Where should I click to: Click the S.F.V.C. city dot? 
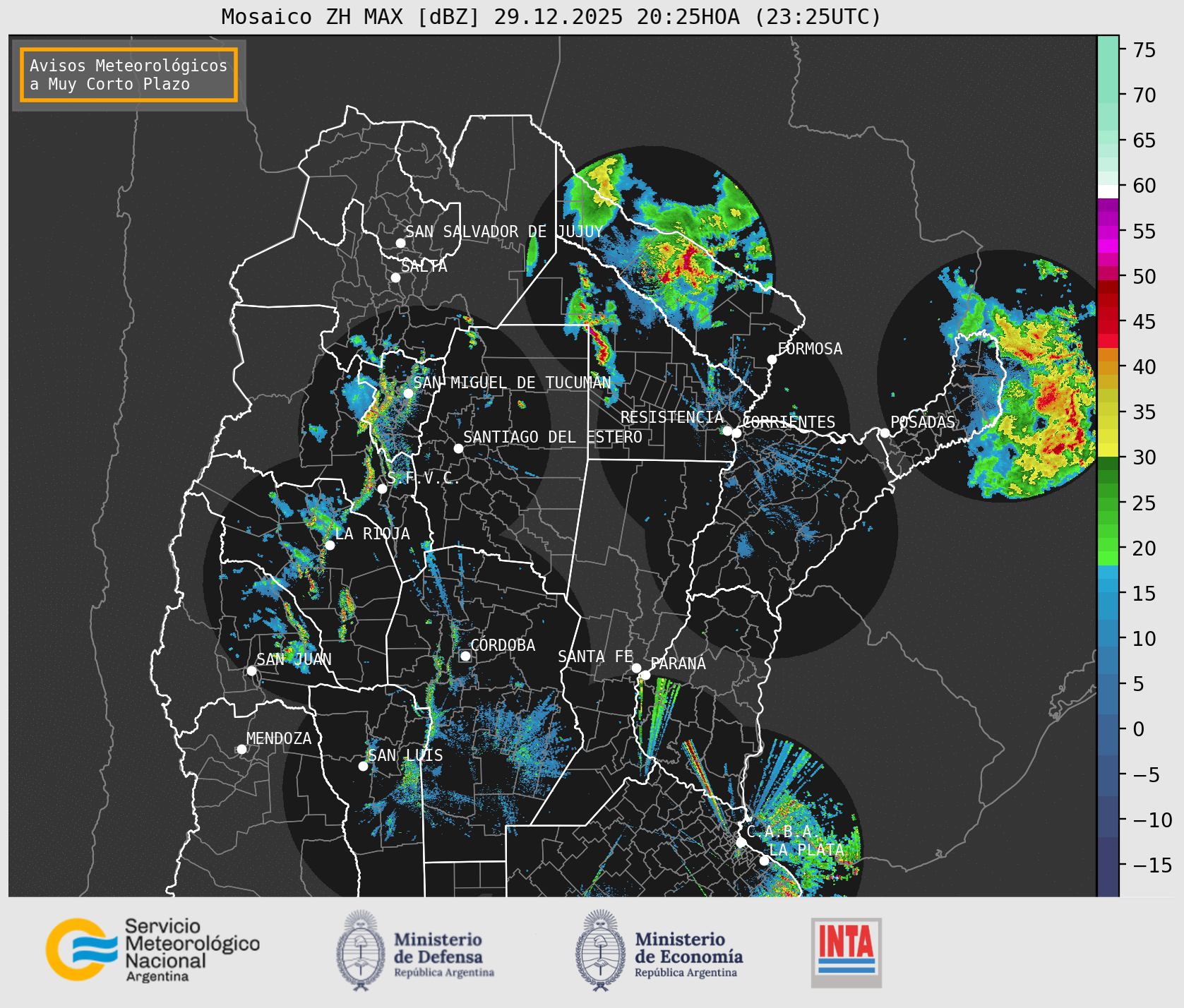coord(382,488)
